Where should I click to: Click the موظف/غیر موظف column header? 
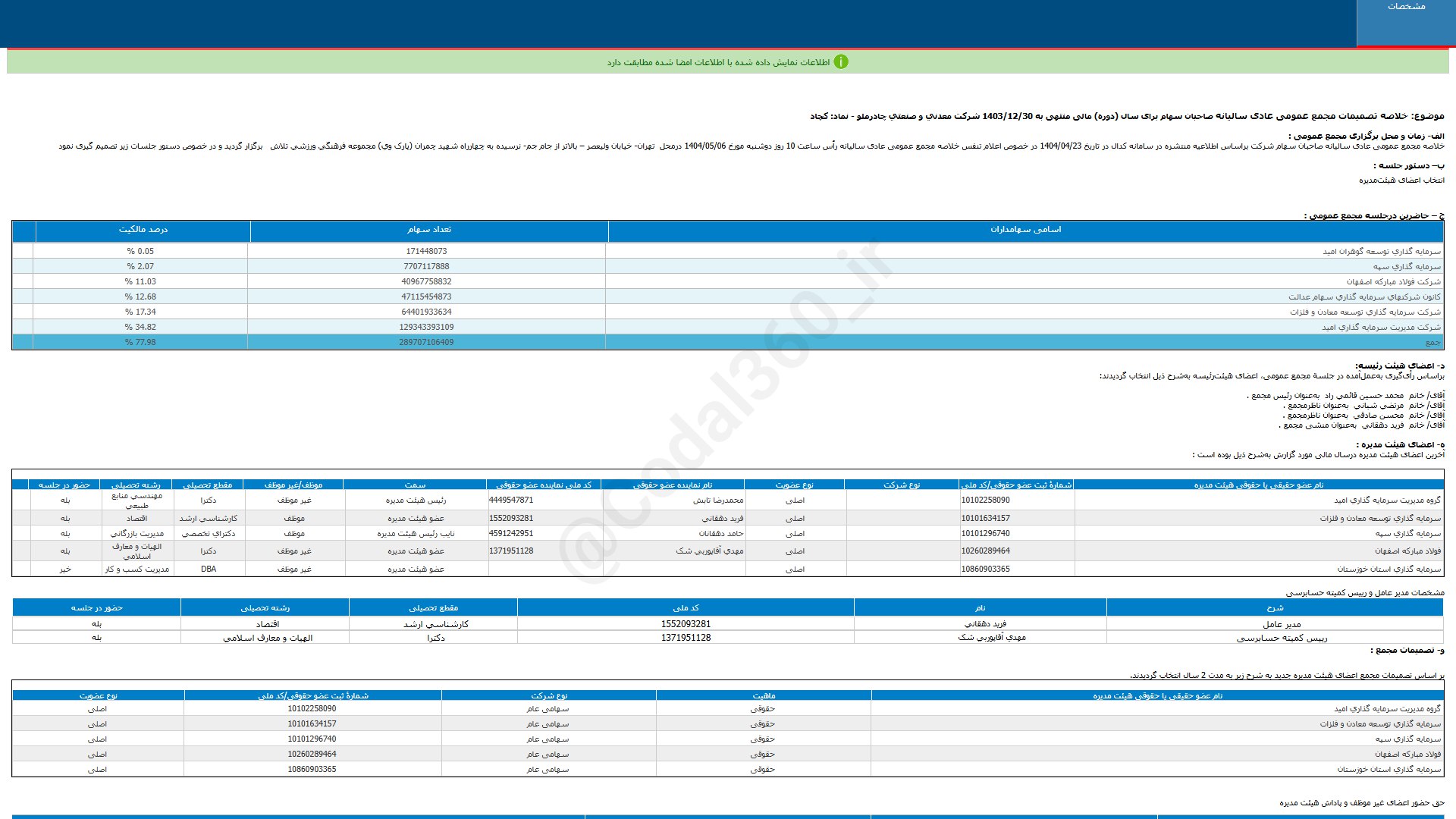293,485
